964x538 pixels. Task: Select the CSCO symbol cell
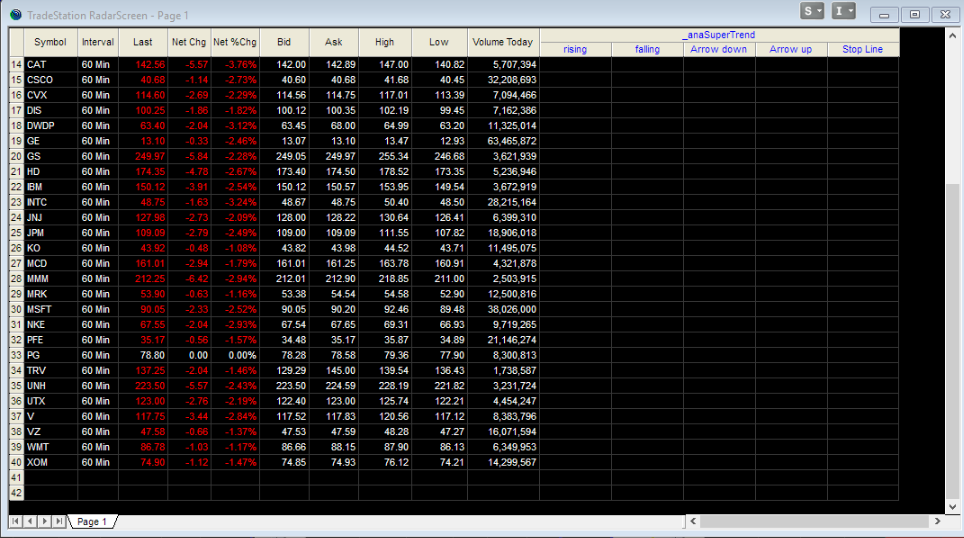(x=50, y=80)
